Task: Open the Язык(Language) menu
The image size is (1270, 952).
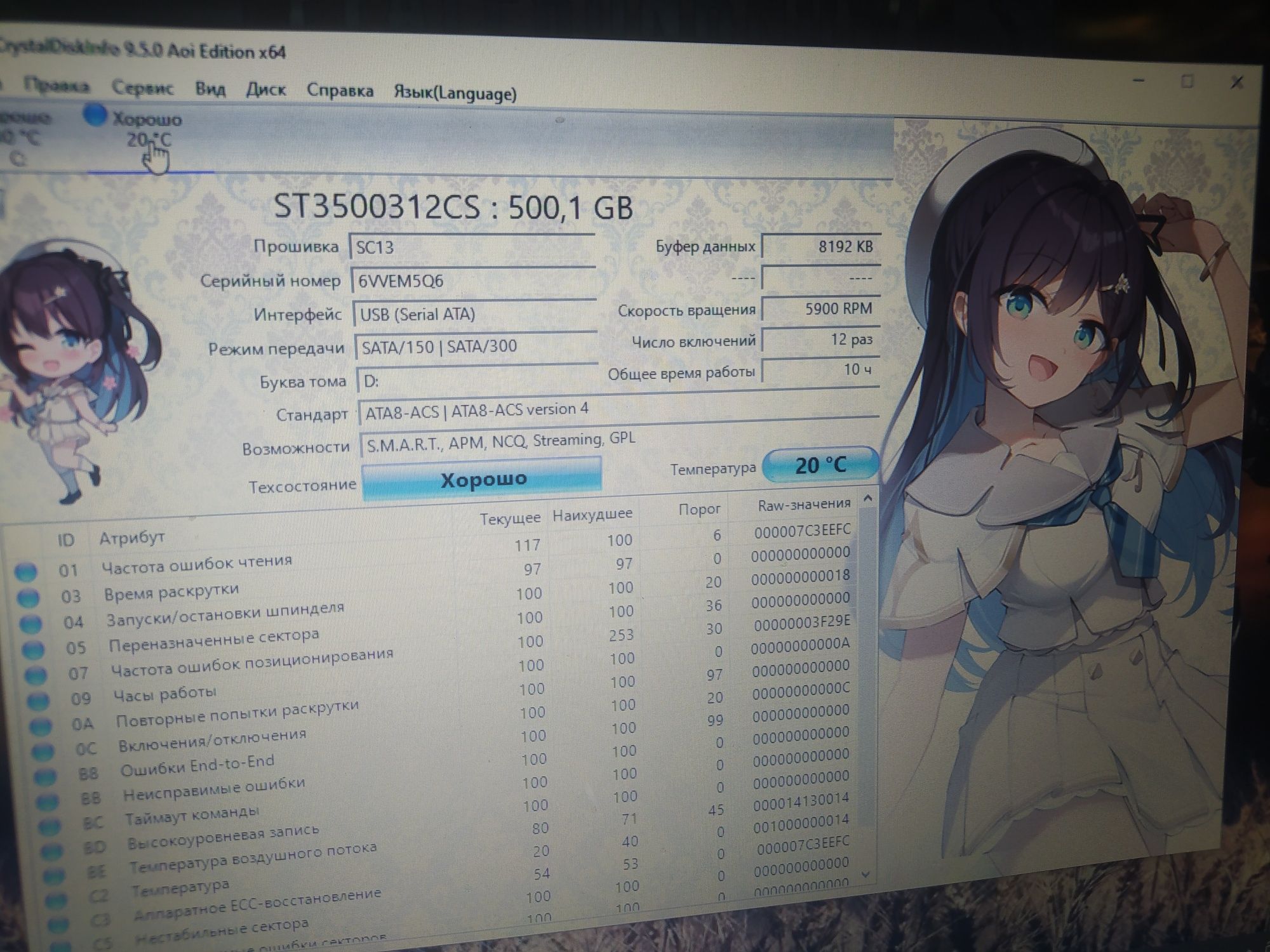Action: tap(455, 93)
